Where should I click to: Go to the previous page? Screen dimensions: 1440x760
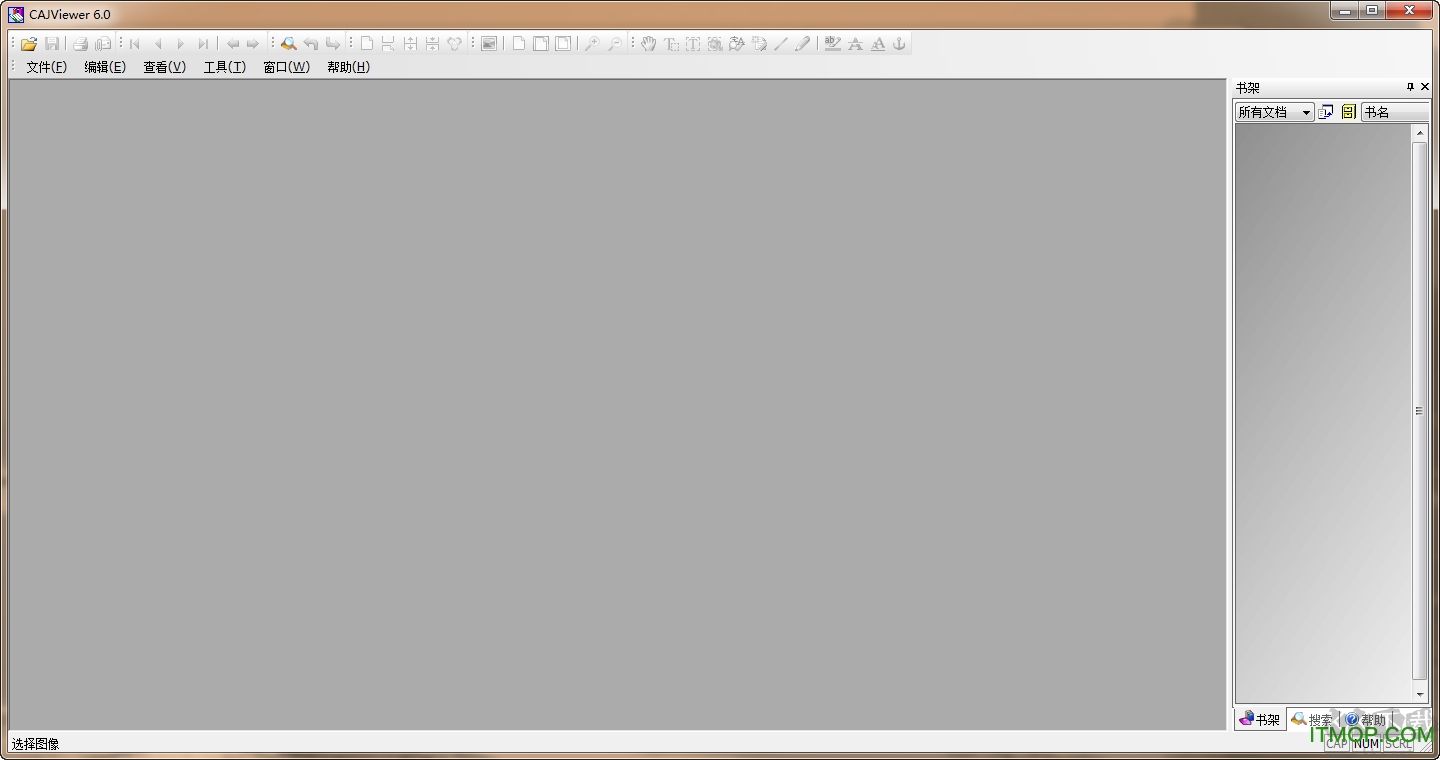click(158, 44)
